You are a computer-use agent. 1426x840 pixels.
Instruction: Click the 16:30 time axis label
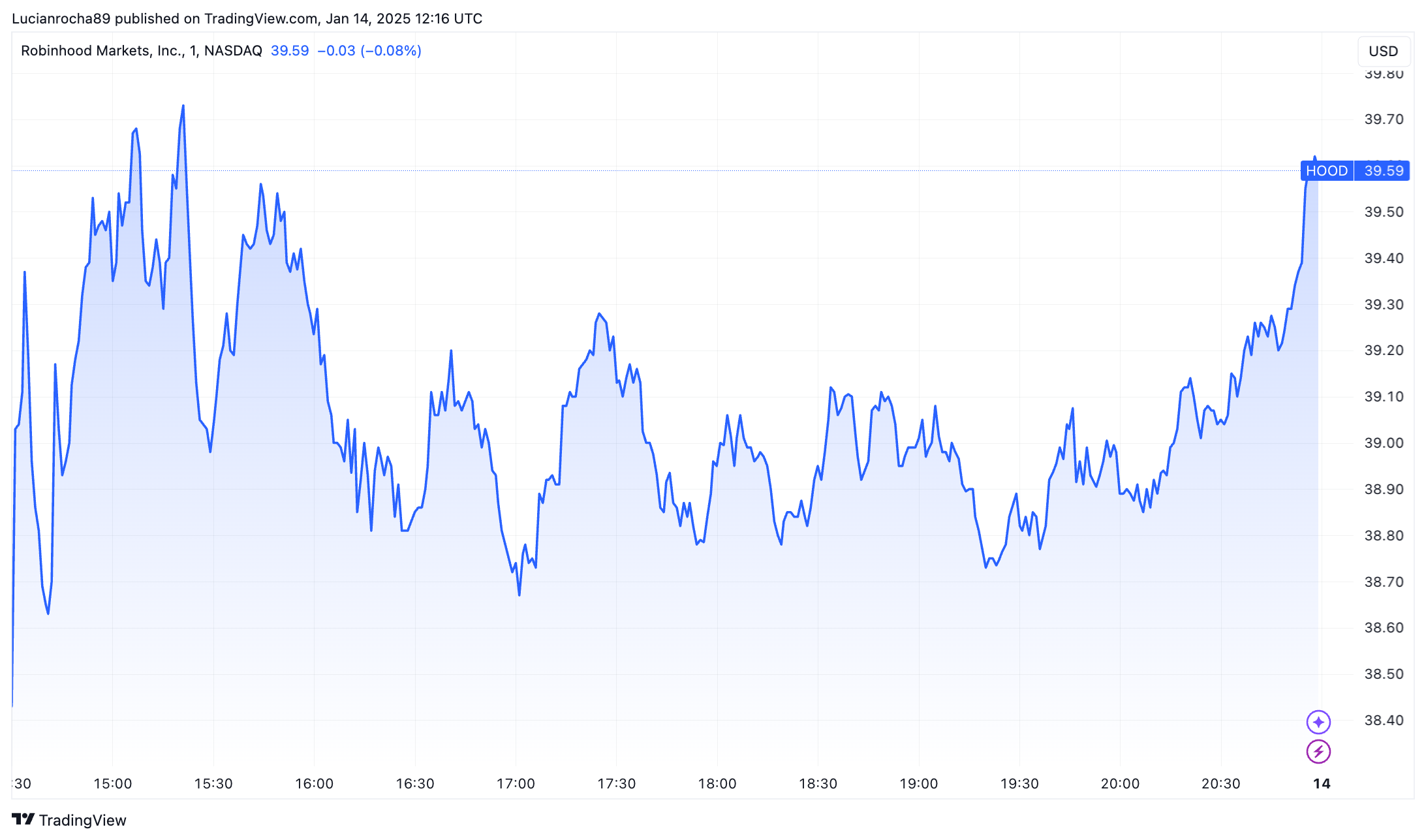415,783
